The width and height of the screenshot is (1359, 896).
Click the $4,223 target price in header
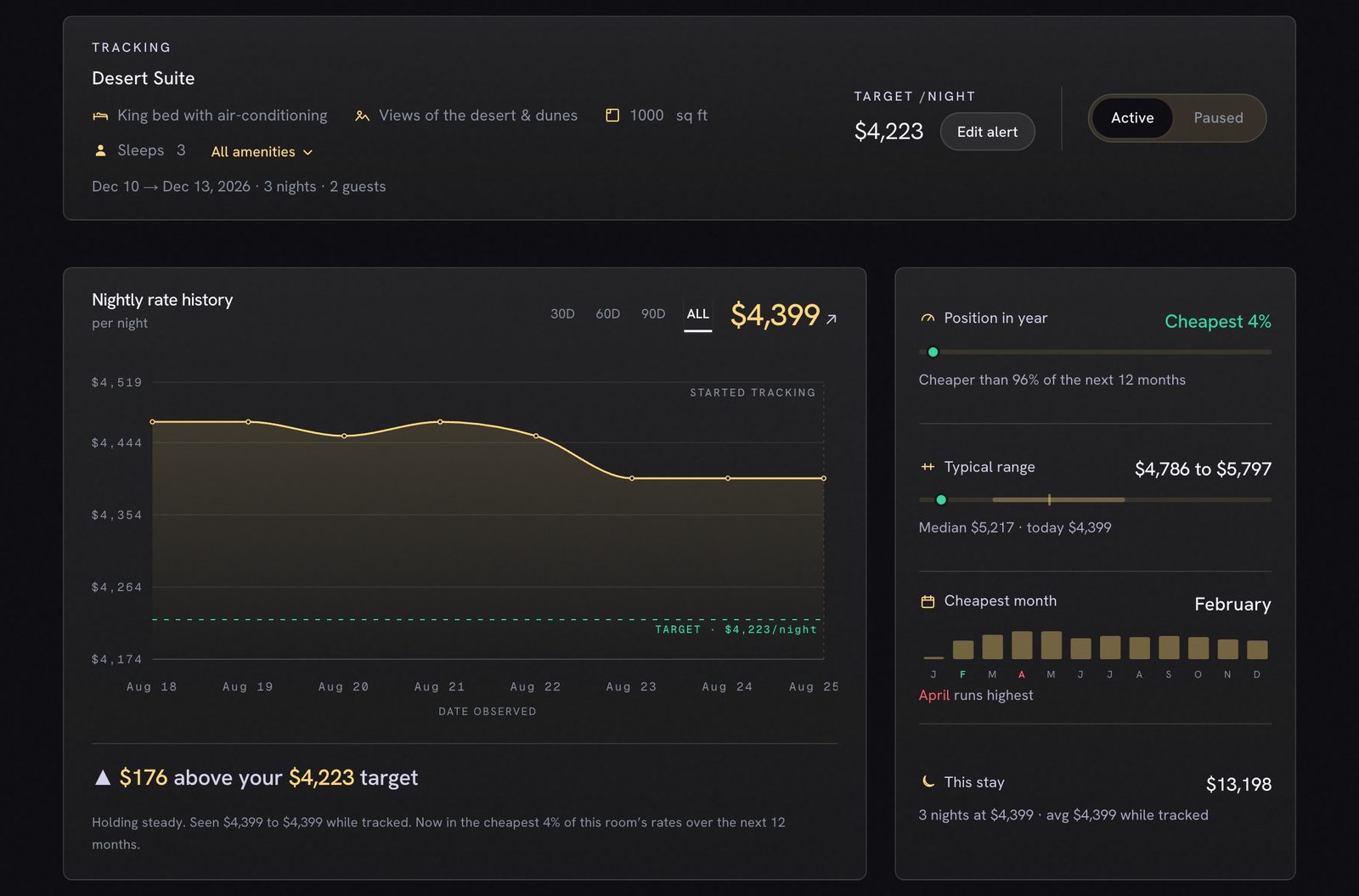coord(888,132)
